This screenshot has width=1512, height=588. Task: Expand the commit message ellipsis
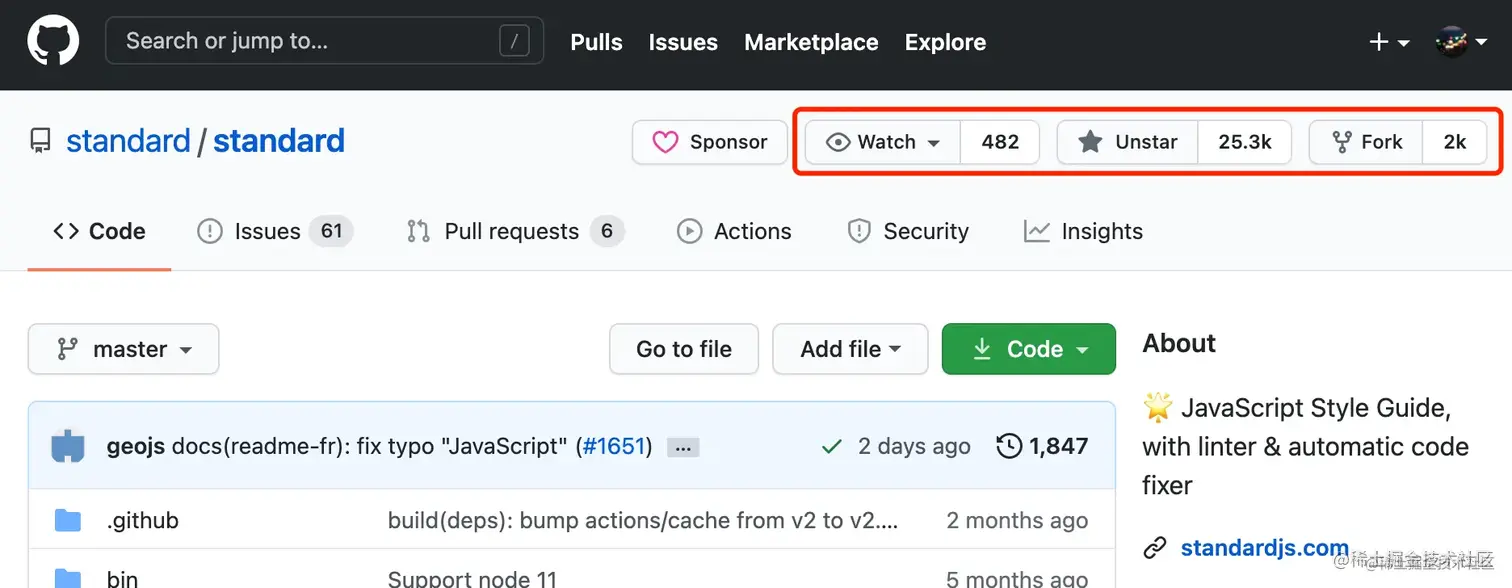(683, 447)
